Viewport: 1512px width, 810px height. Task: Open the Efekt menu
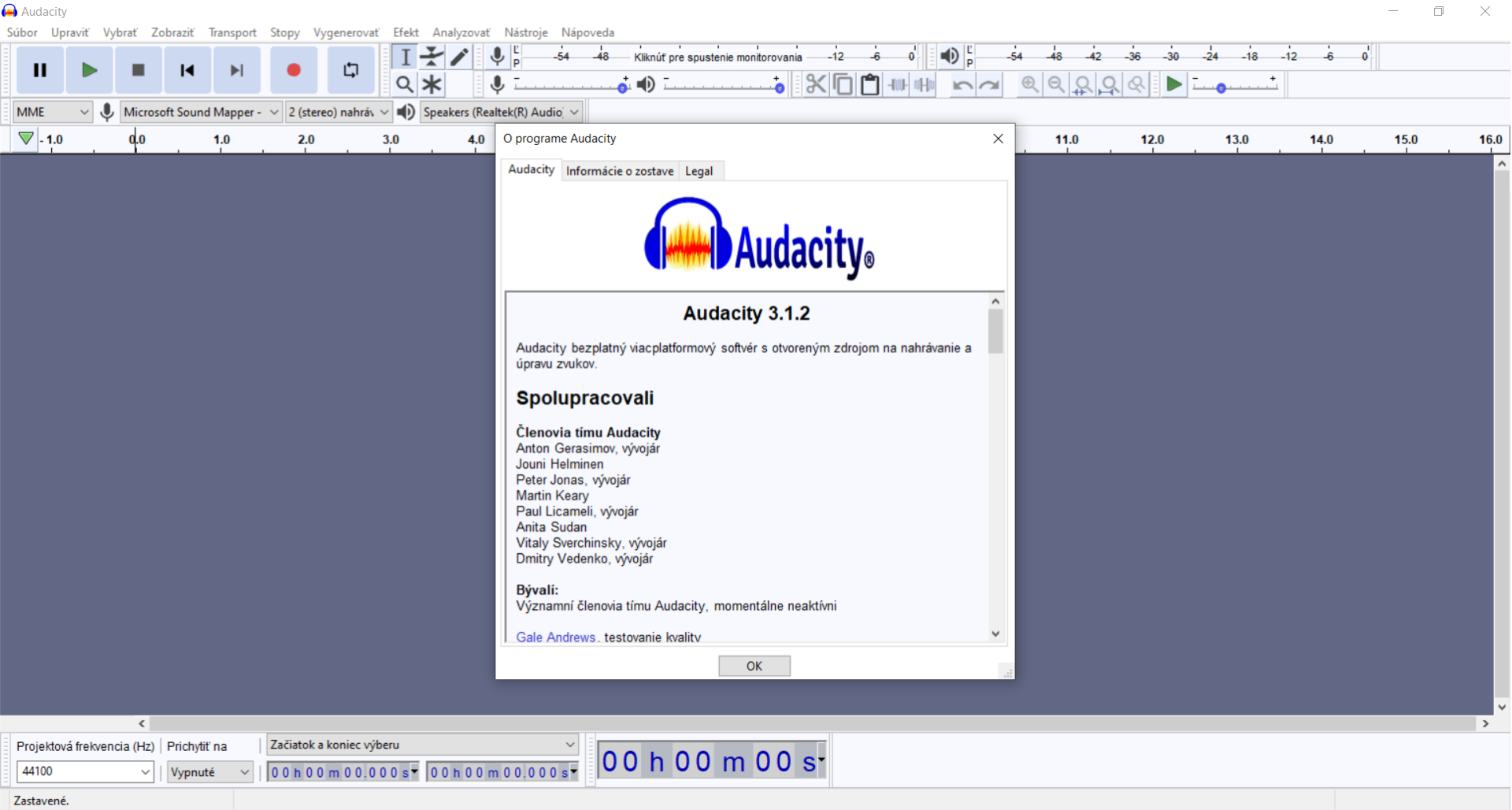(406, 32)
